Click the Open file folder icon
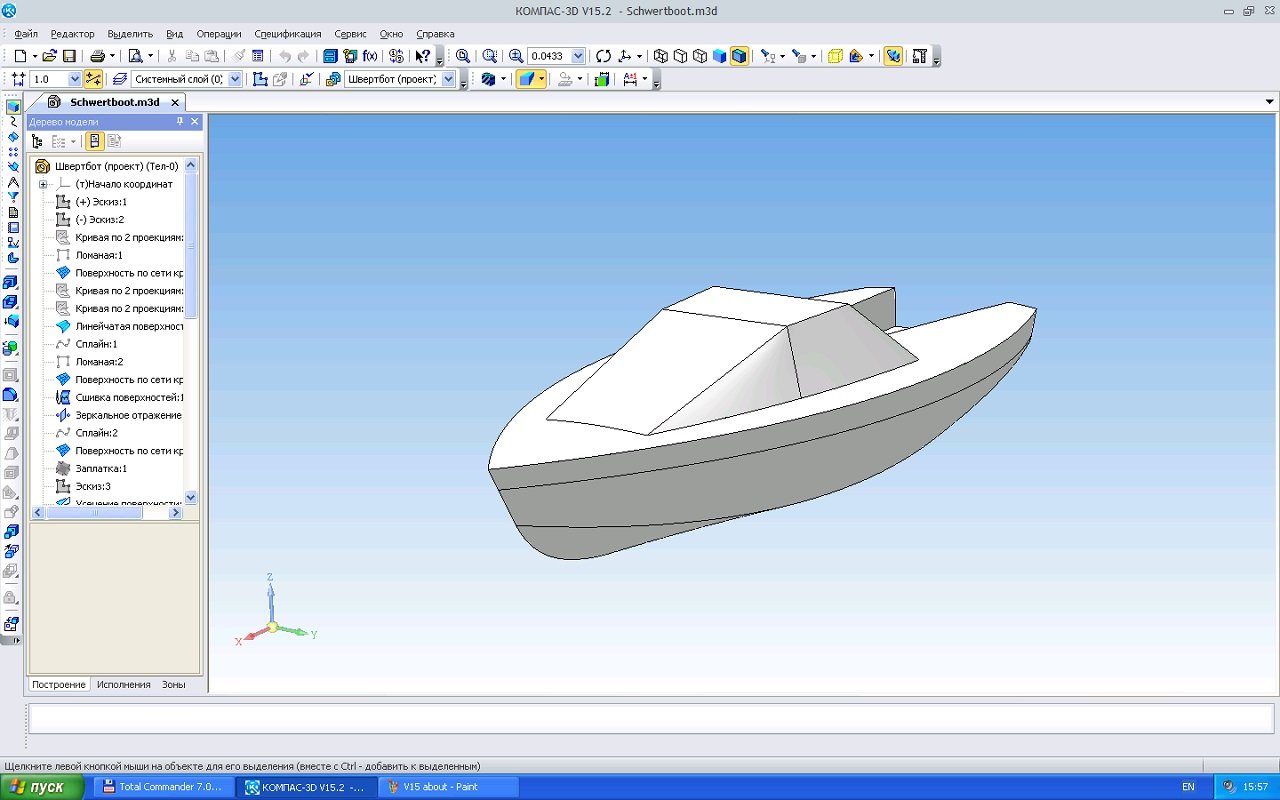This screenshot has height=800, width=1280. tap(49, 56)
